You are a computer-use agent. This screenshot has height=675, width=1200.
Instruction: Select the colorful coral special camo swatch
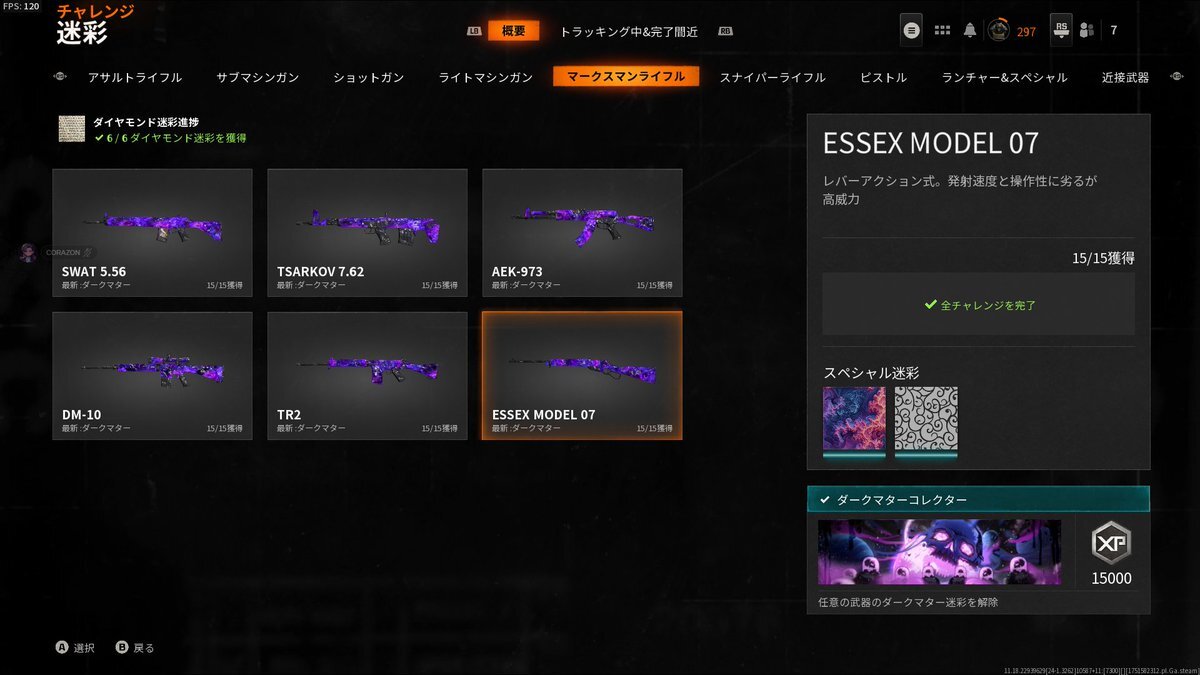(854, 422)
